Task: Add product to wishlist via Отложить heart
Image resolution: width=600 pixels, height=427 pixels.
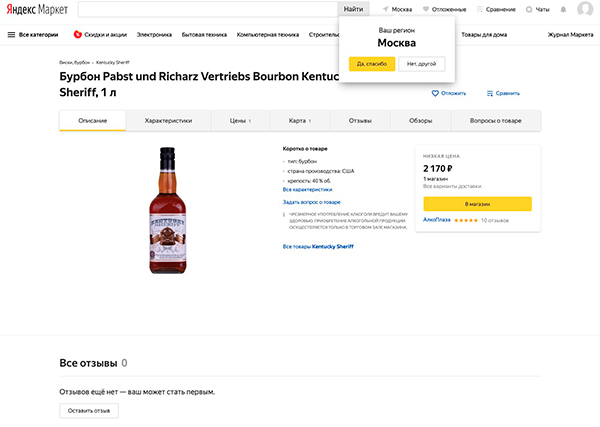Action: (x=436, y=93)
